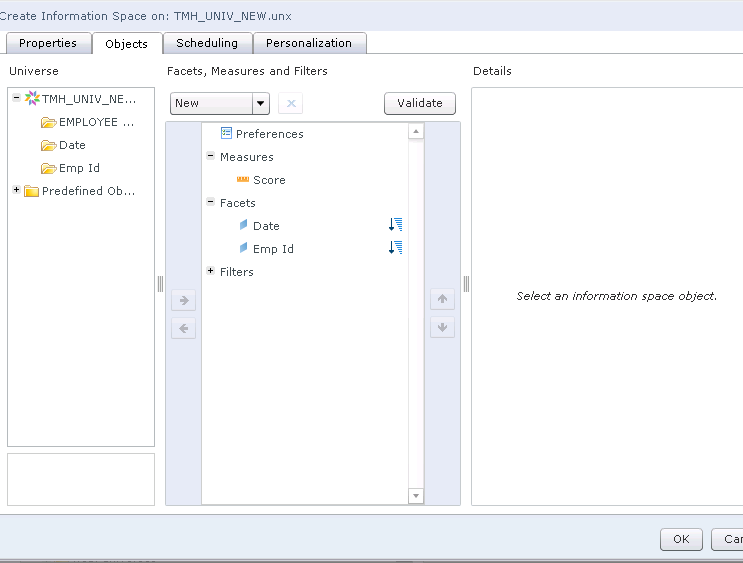Click the EMPLOYEE folder icon in universe
The image size is (743, 563).
click(48, 123)
